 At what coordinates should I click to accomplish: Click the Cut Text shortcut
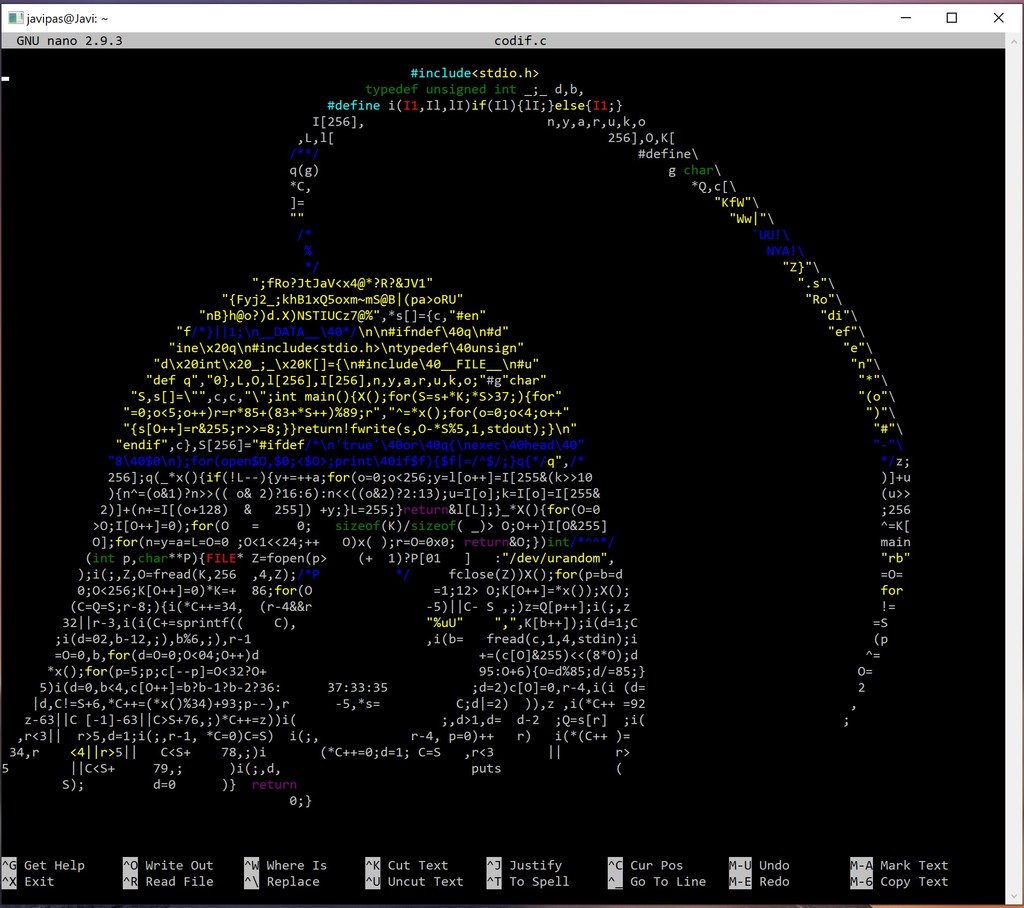[x=417, y=865]
